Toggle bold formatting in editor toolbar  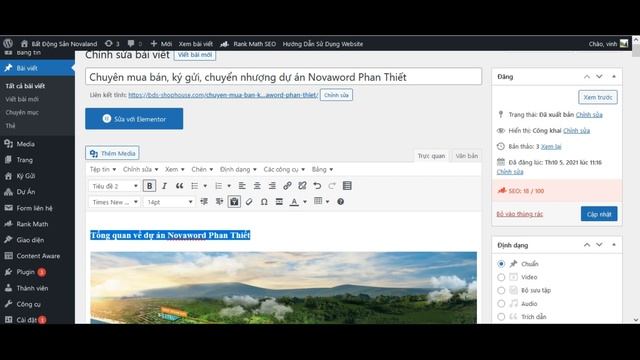149,186
